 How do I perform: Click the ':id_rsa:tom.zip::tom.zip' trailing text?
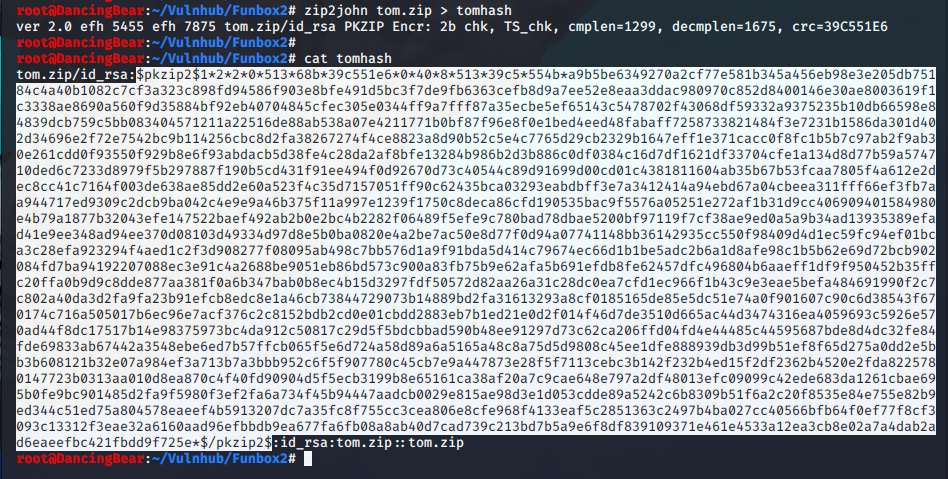[x=368, y=443]
